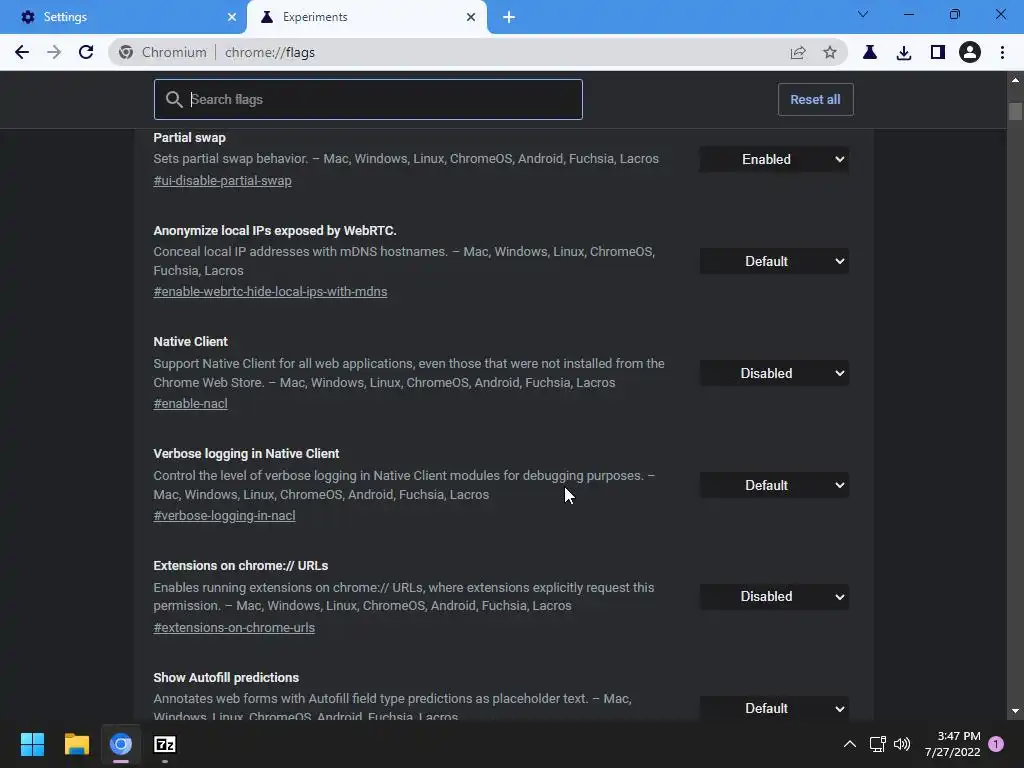Image resolution: width=1024 pixels, height=768 pixels.
Task: Open the Anonymize local IPs Default dropdown
Action: click(x=774, y=261)
